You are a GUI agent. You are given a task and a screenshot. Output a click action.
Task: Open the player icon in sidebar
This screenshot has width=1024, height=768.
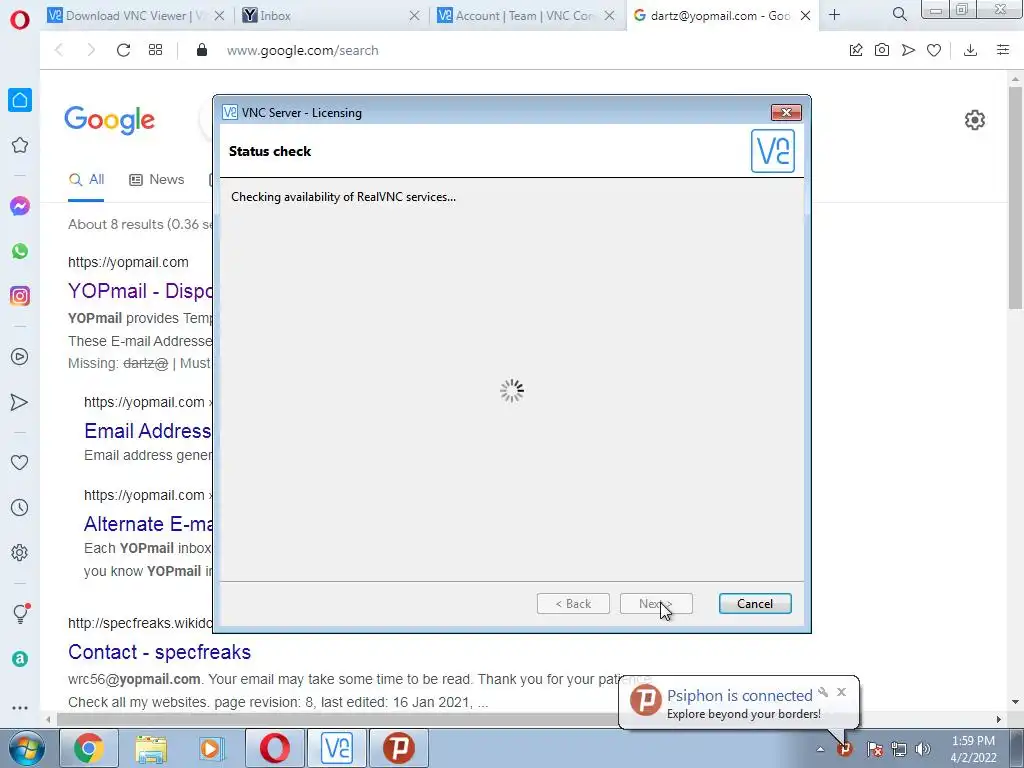20,357
